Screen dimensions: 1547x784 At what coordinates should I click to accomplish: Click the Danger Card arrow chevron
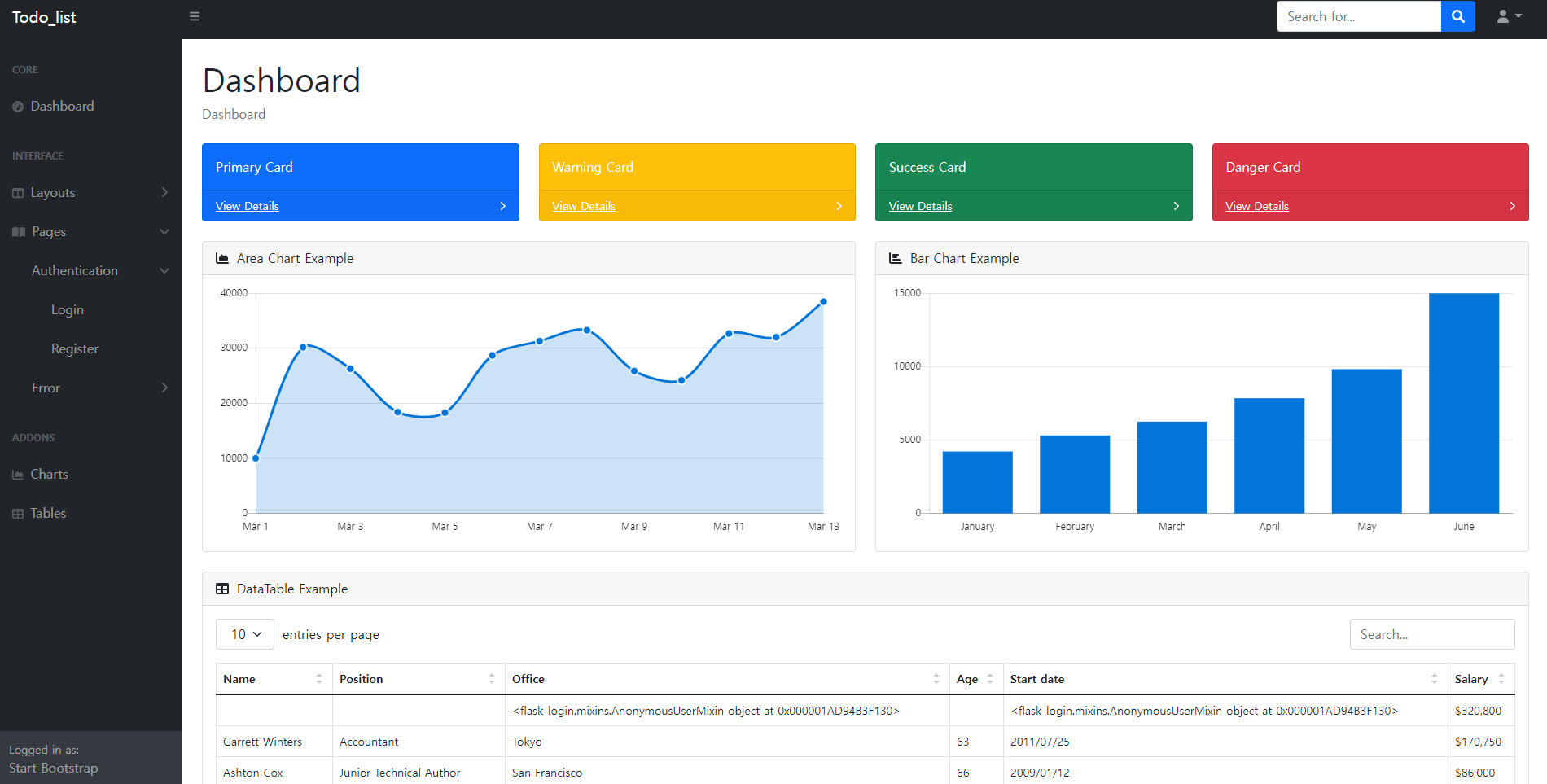tap(1513, 206)
